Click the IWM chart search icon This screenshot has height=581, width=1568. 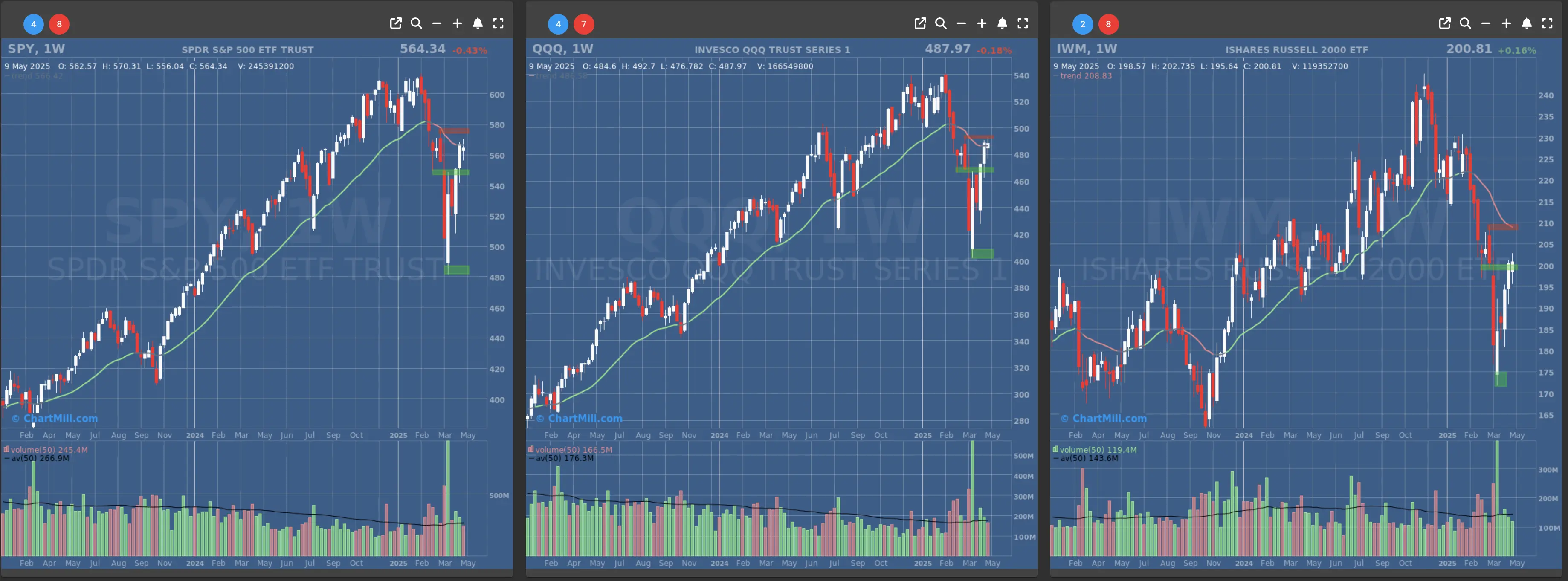1466,23
